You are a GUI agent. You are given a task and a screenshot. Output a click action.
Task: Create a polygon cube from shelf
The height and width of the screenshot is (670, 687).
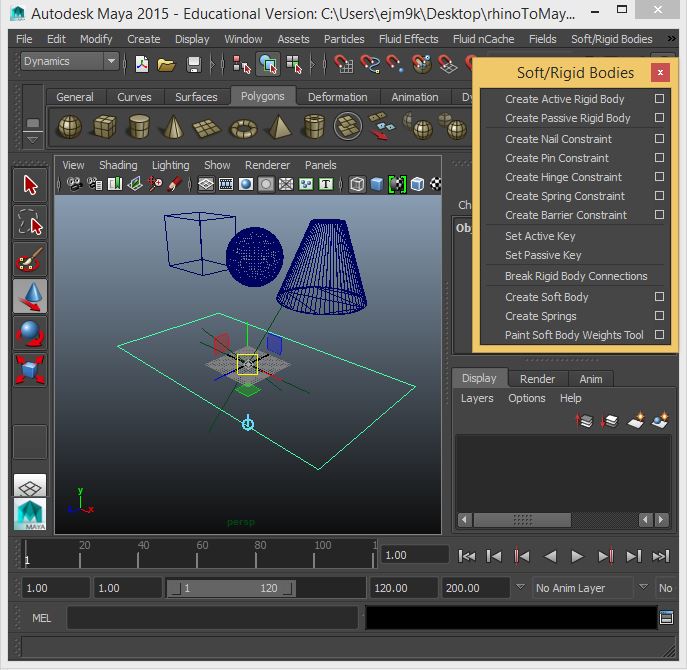104,127
